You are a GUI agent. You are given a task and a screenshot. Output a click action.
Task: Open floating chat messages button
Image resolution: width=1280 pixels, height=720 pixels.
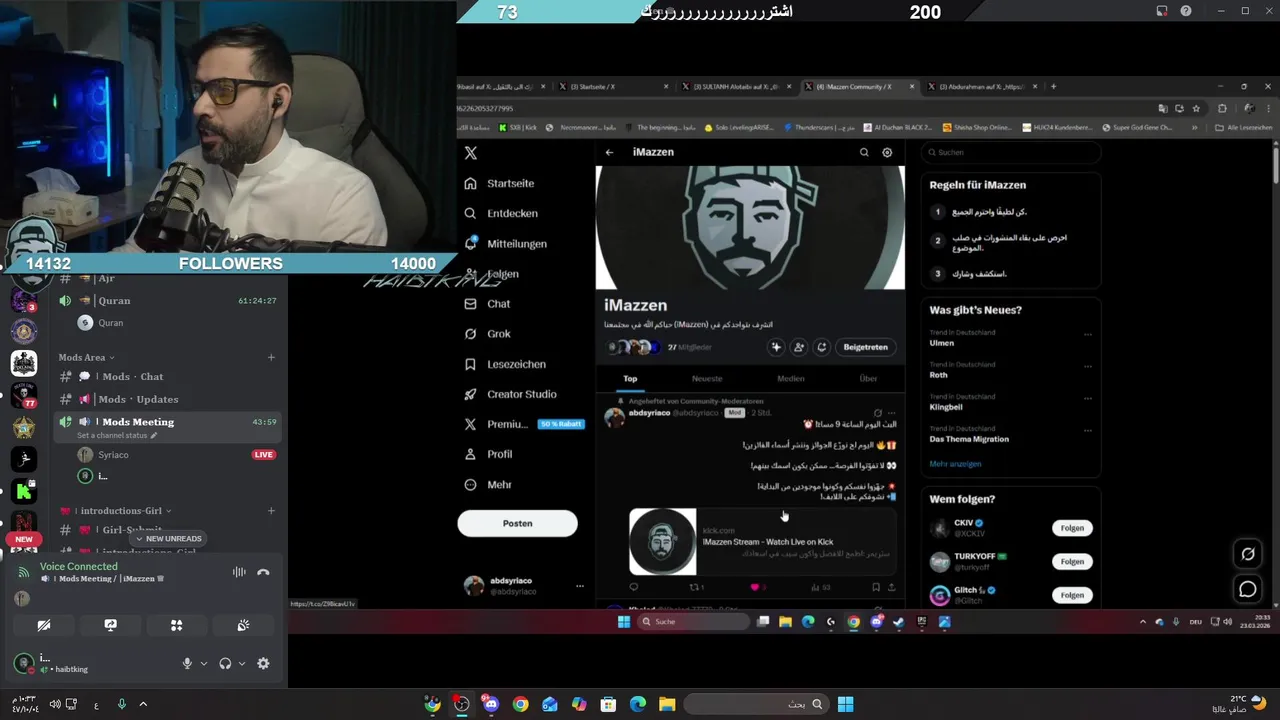point(1248,589)
